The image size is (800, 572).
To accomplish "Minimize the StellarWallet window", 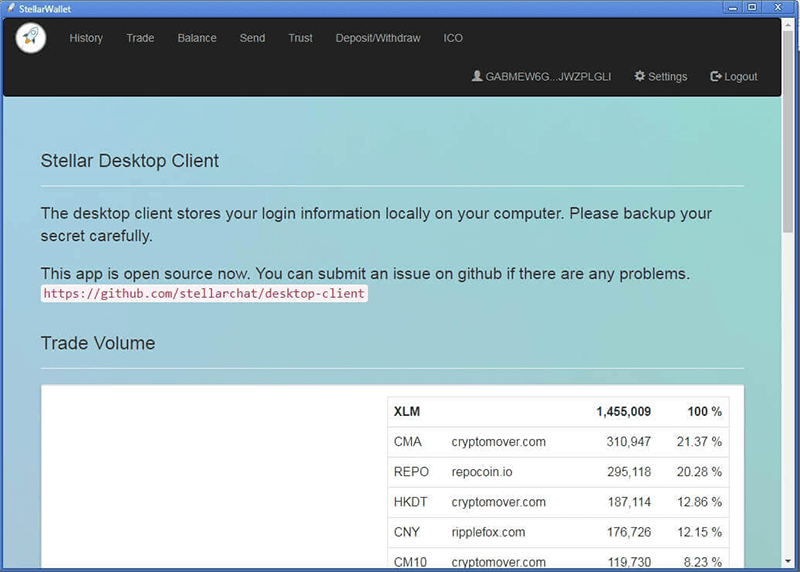I will click(733, 7).
